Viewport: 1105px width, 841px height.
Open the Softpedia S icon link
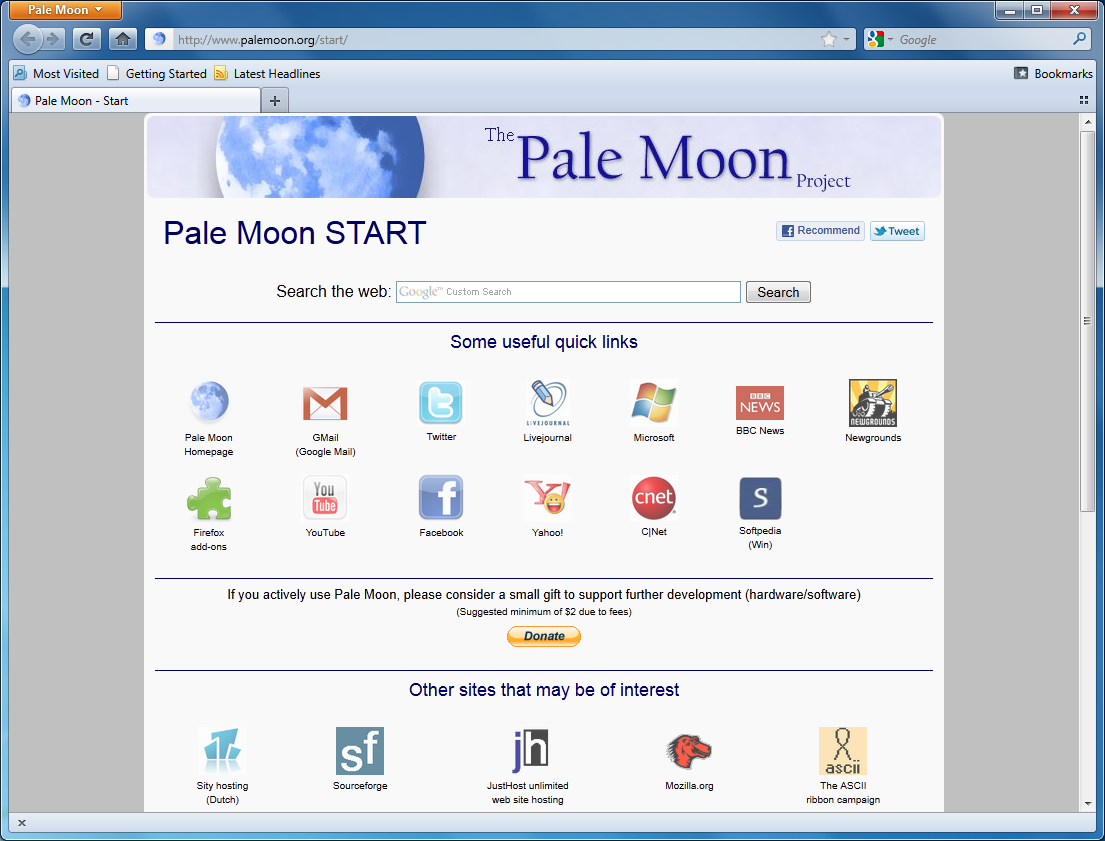(x=760, y=498)
